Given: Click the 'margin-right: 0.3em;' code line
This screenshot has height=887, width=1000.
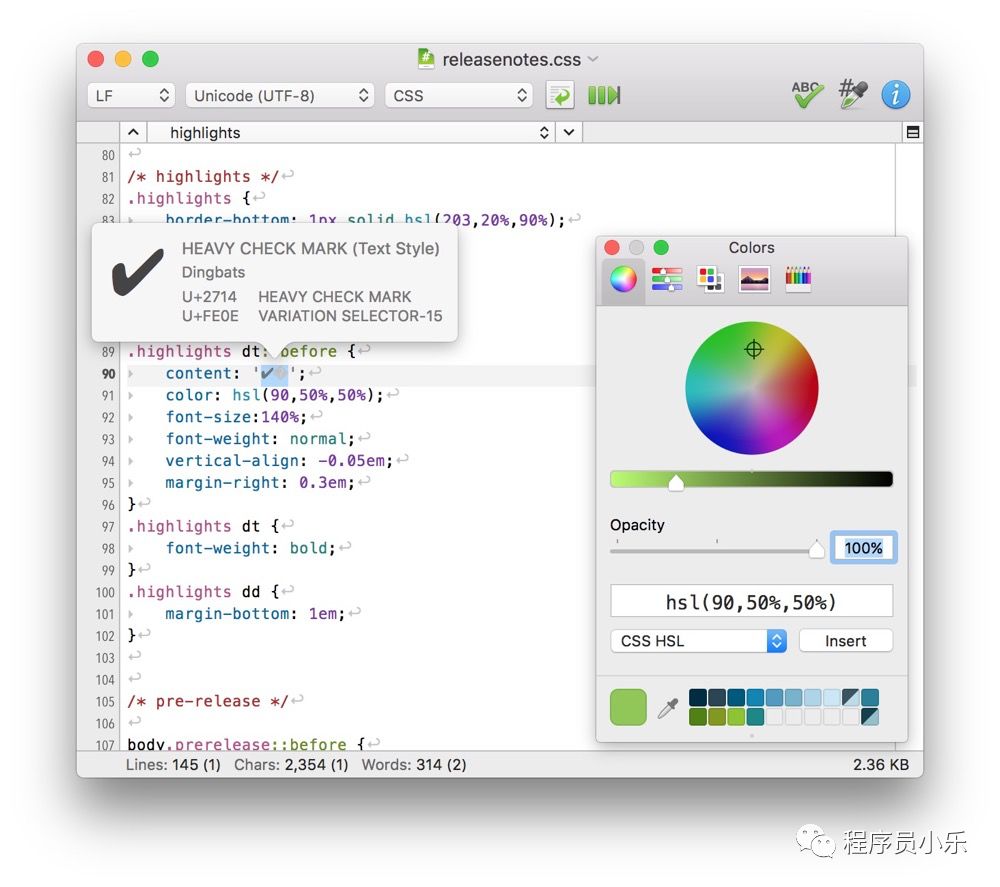Looking at the screenshot, I should click(x=260, y=483).
